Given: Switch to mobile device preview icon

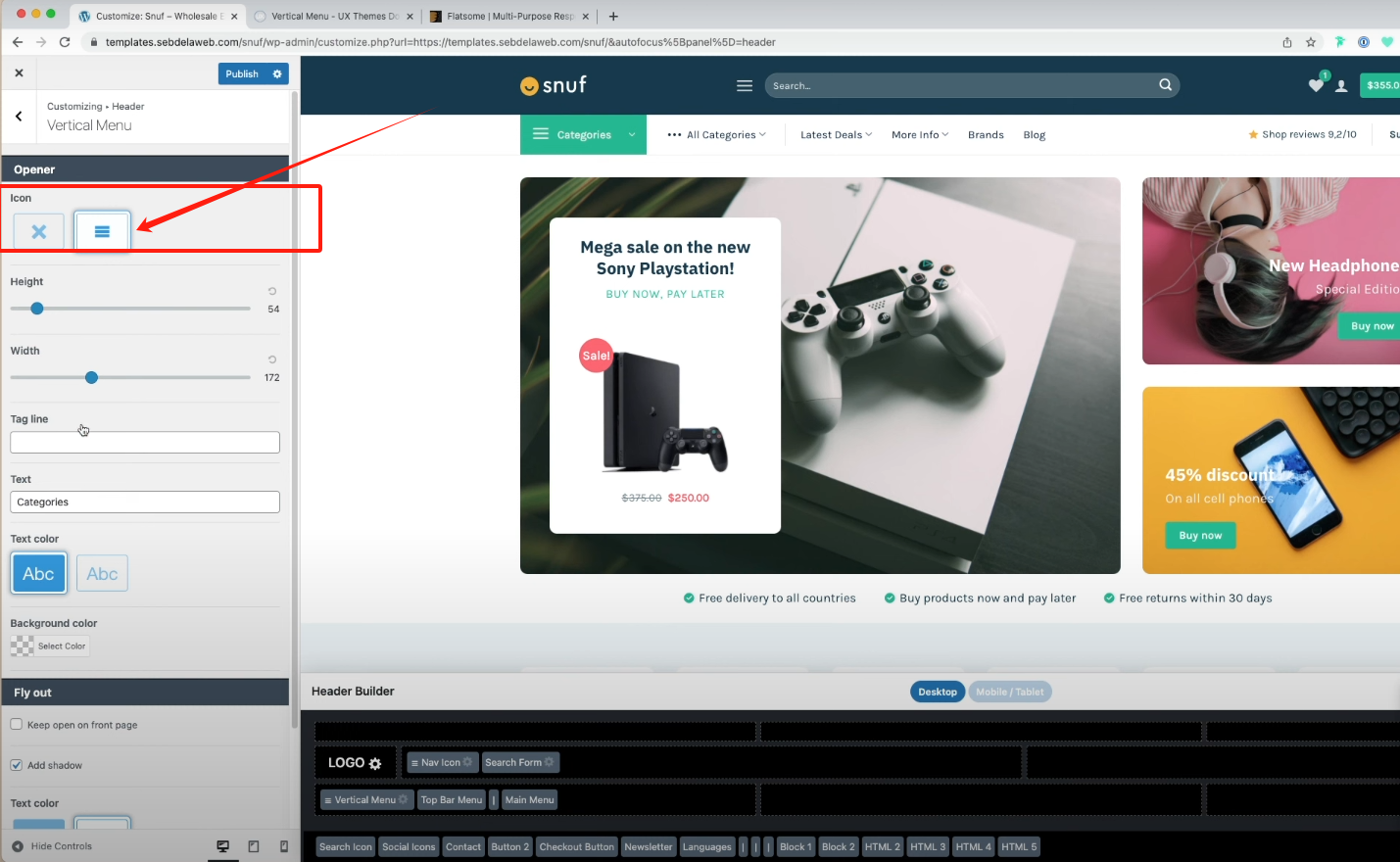Looking at the screenshot, I should (284, 846).
